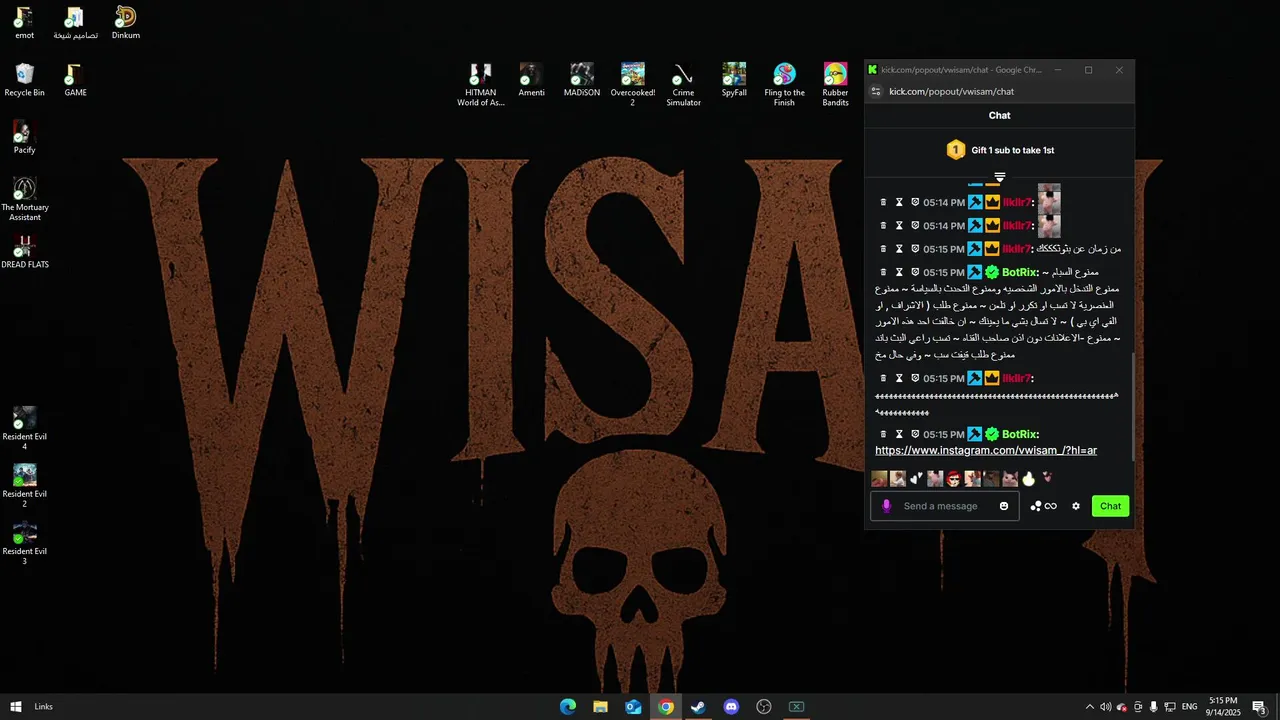Select the MADiSON desktop shortcut

[x=582, y=80]
